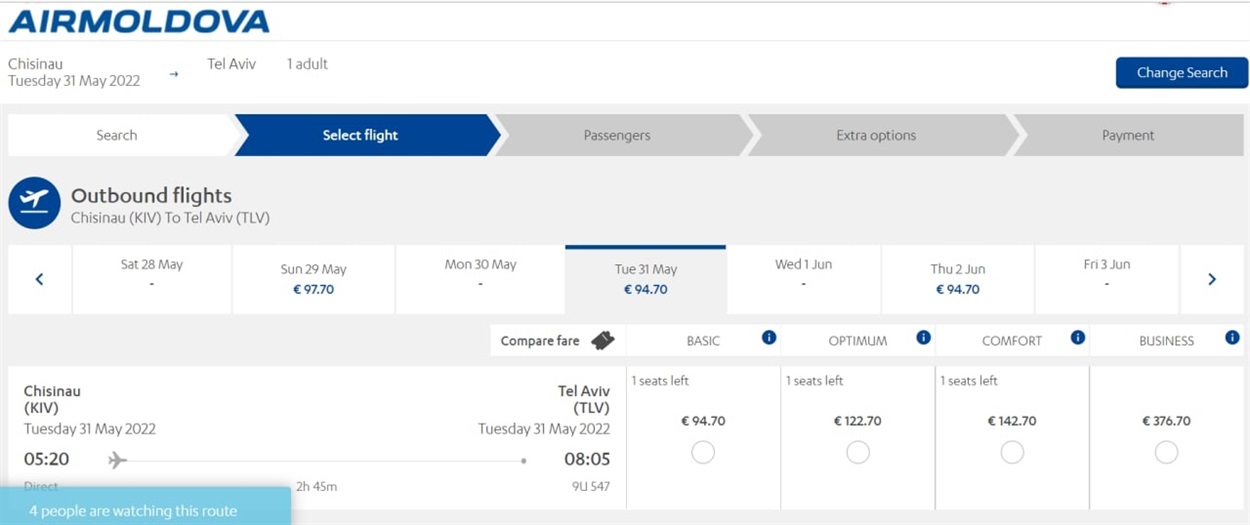This screenshot has width=1250, height=525.
Task: Choose the Thu 2 Jun €94.70 tab
Action: pos(958,279)
